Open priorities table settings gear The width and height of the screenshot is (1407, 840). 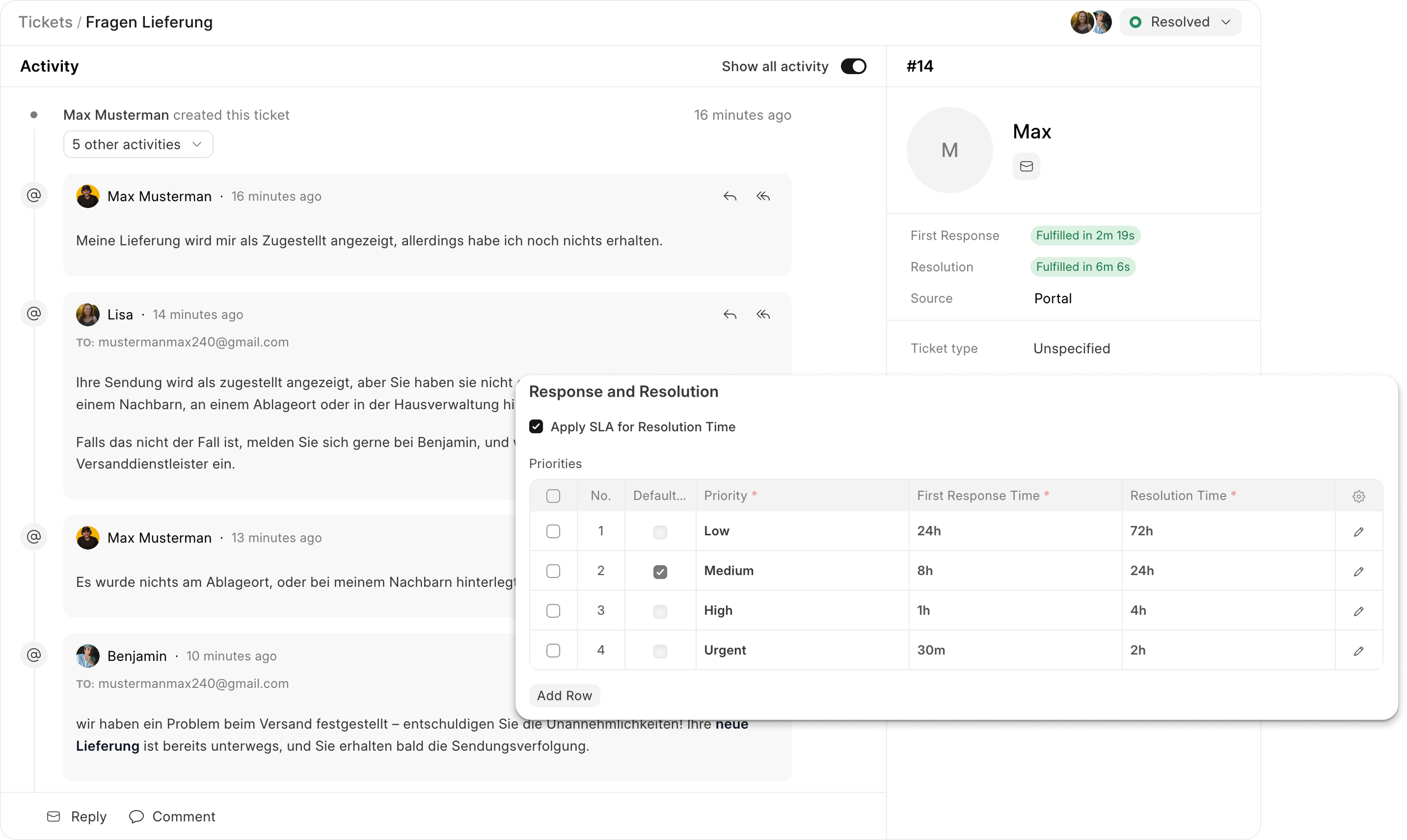click(1358, 497)
